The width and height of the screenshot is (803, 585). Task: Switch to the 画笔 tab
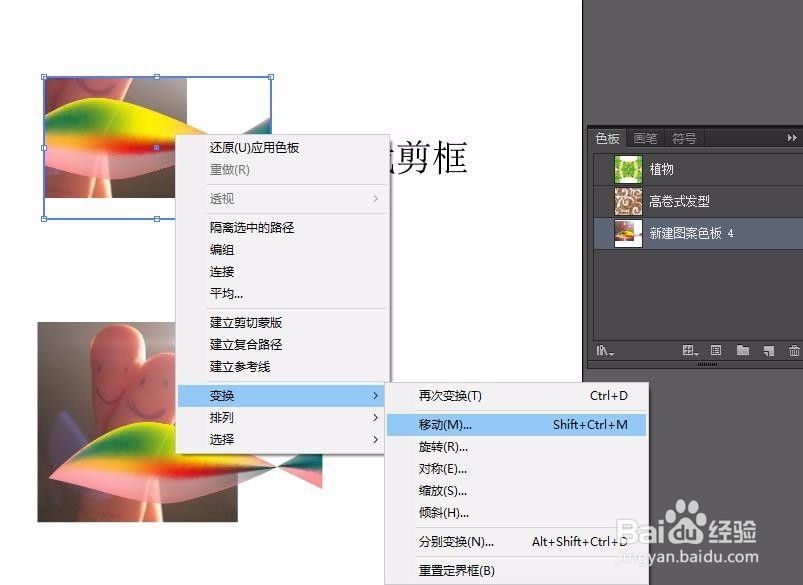pos(645,138)
